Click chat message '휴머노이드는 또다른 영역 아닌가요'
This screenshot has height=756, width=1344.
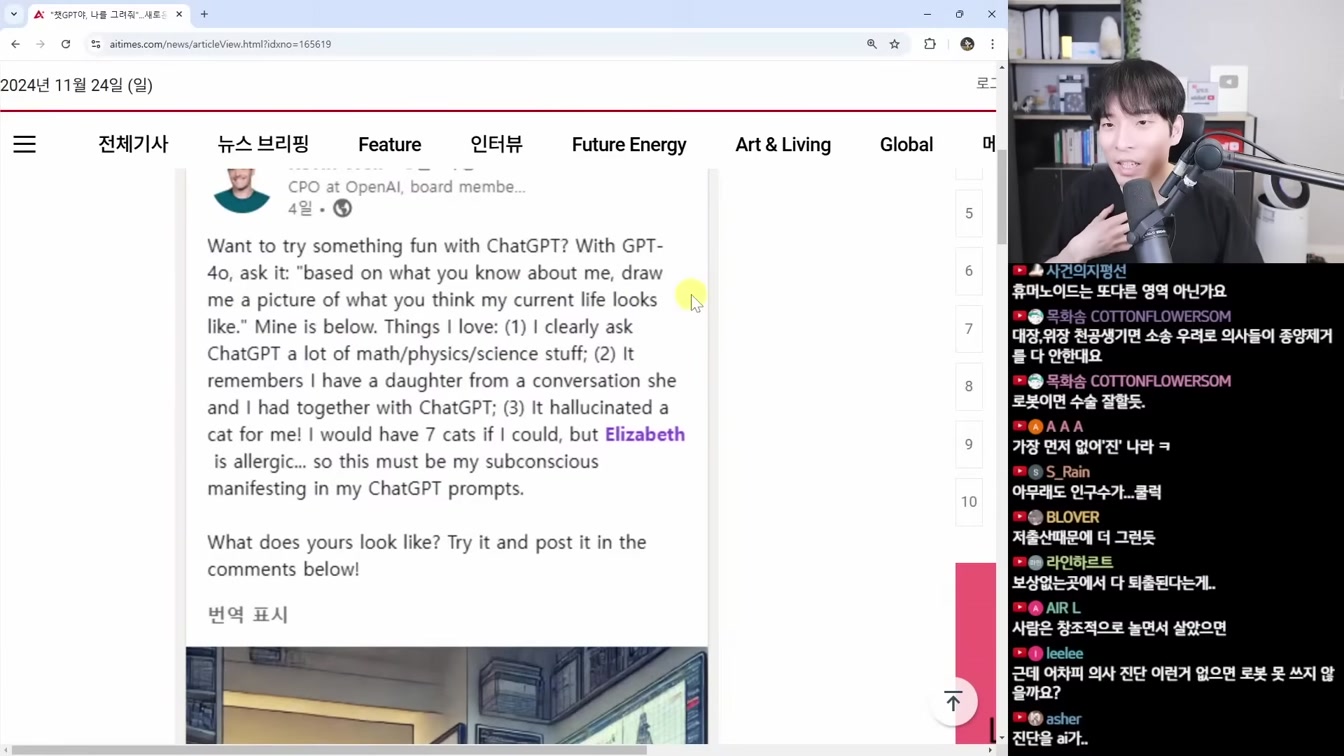pos(1119,291)
